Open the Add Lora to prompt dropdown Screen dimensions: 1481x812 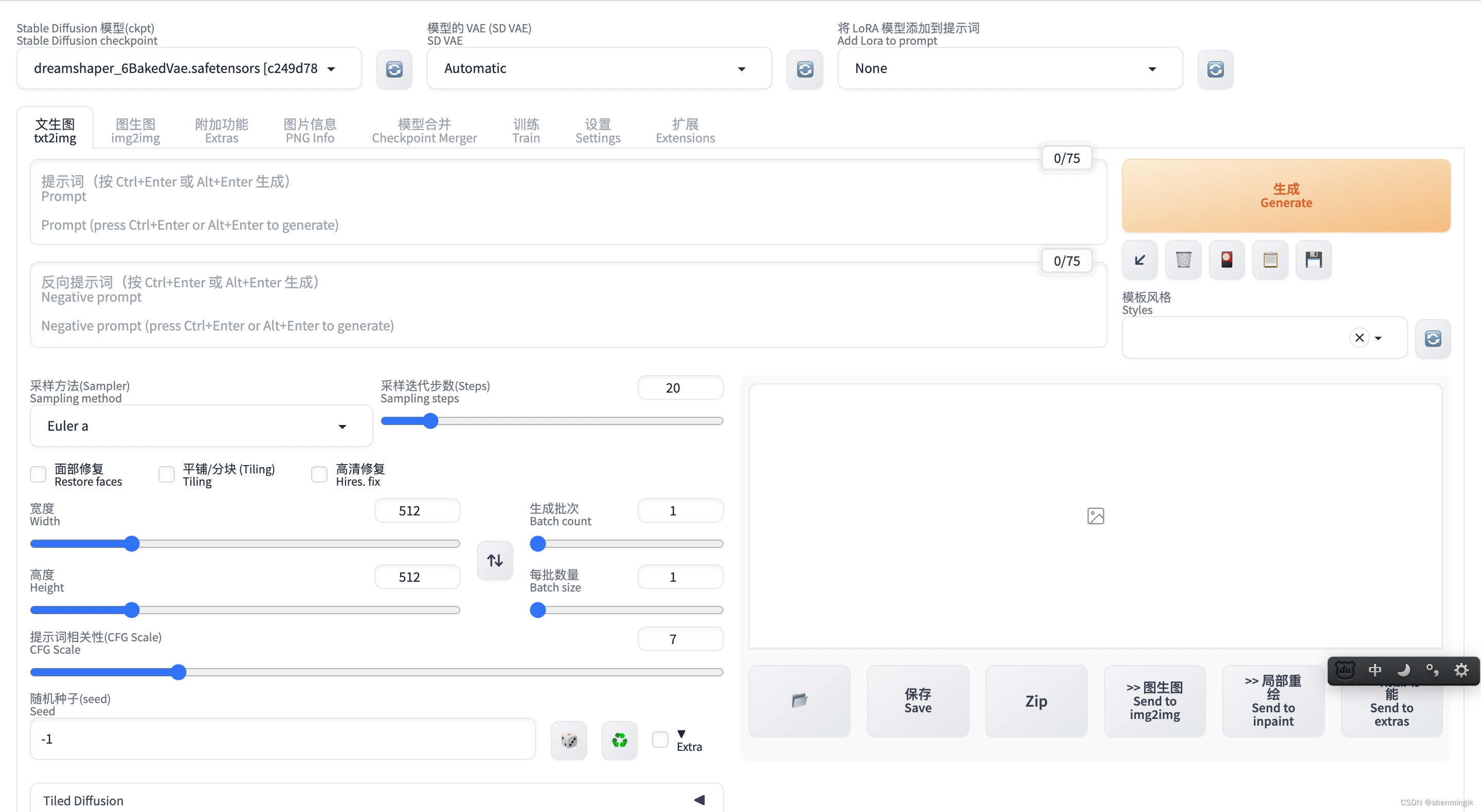(x=1009, y=68)
